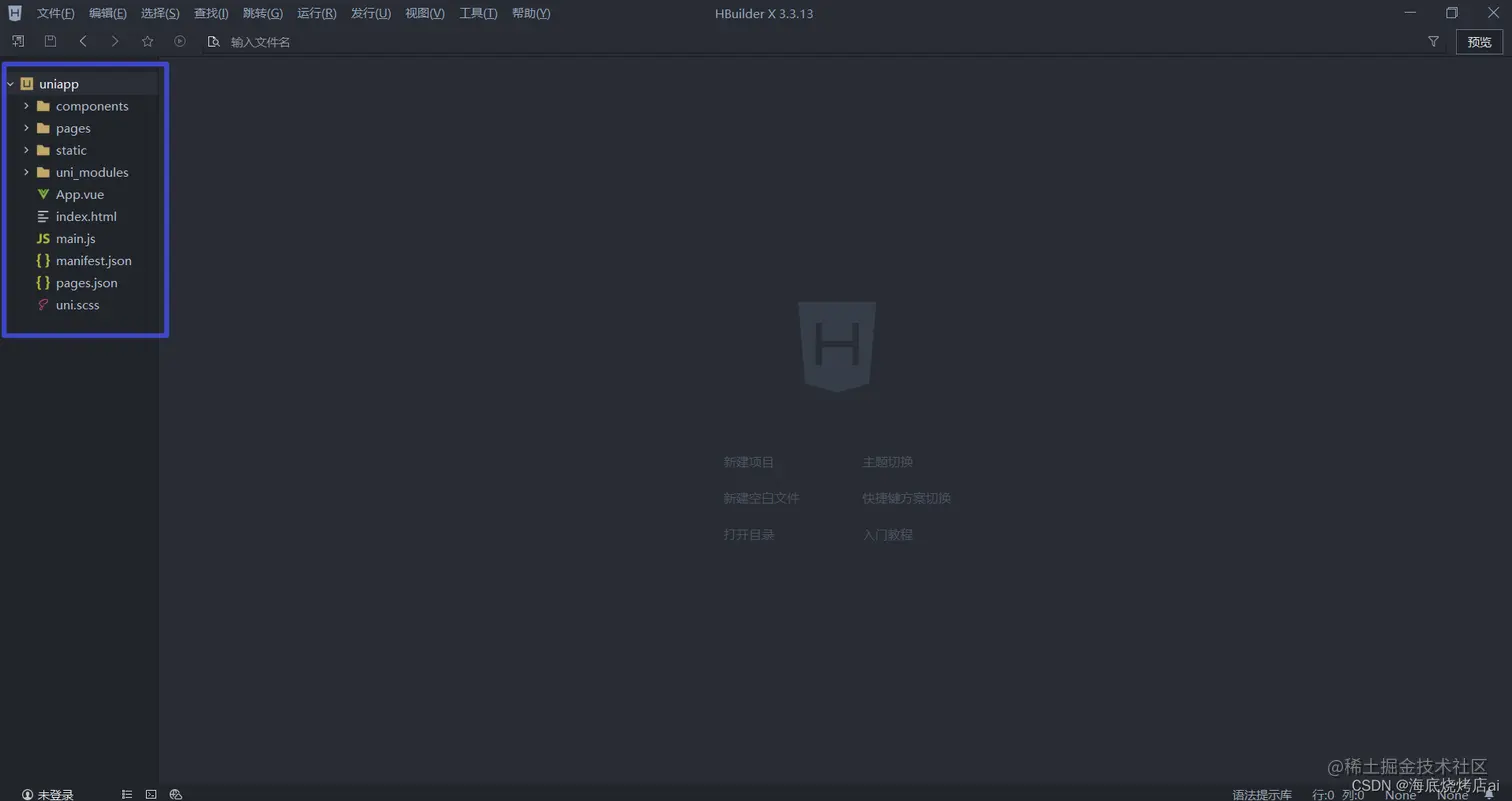Select the manifest.json file name
Viewport: 1512px width, 801px height.
click(94, 260)
